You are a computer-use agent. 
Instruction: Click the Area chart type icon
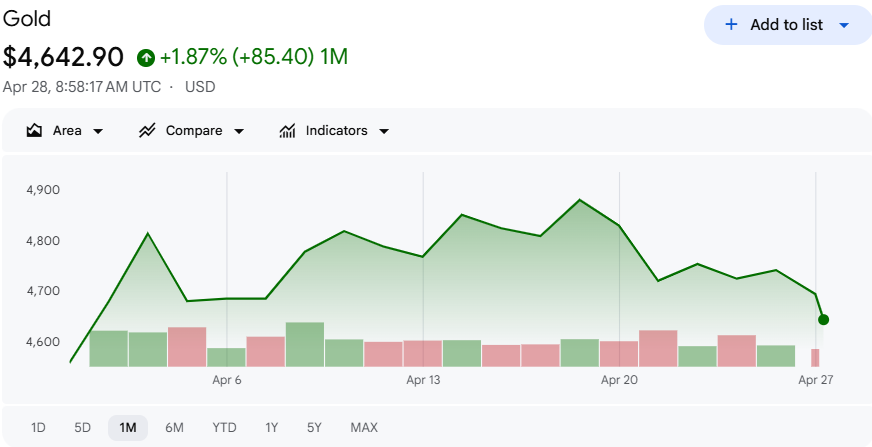[x=34, y=131]
